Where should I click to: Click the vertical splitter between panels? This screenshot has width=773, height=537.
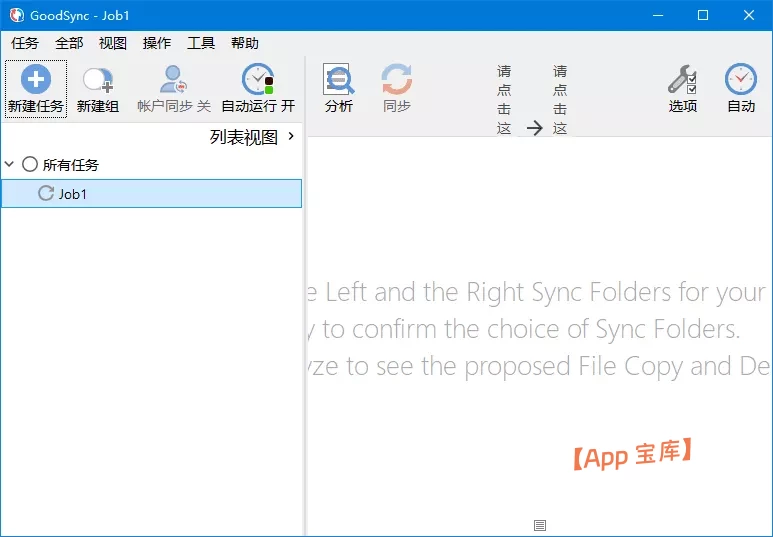point(304,330)
